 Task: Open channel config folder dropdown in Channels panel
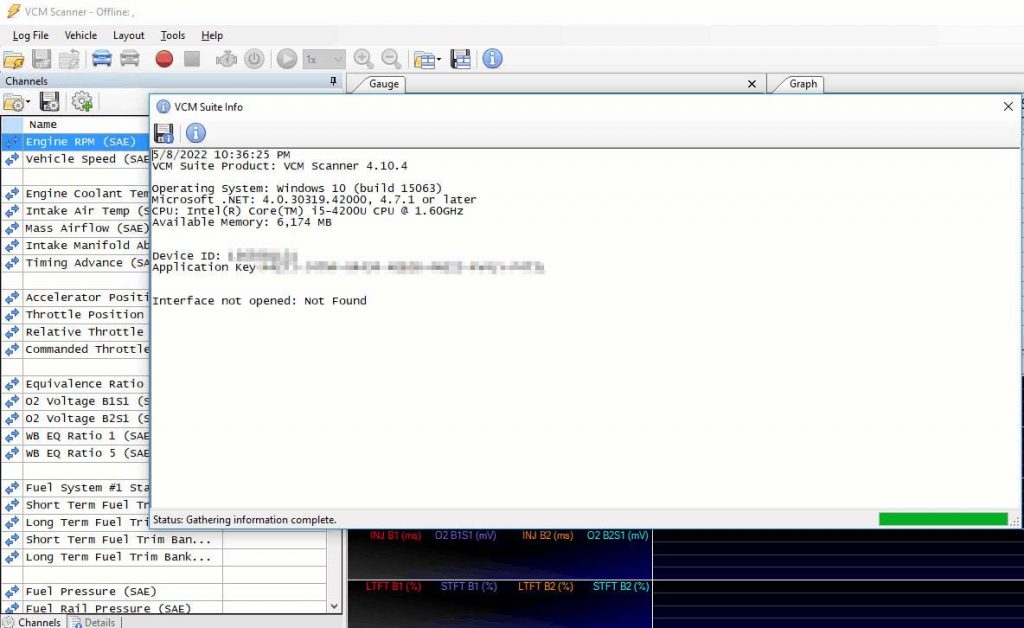click(x=16, y=102)
